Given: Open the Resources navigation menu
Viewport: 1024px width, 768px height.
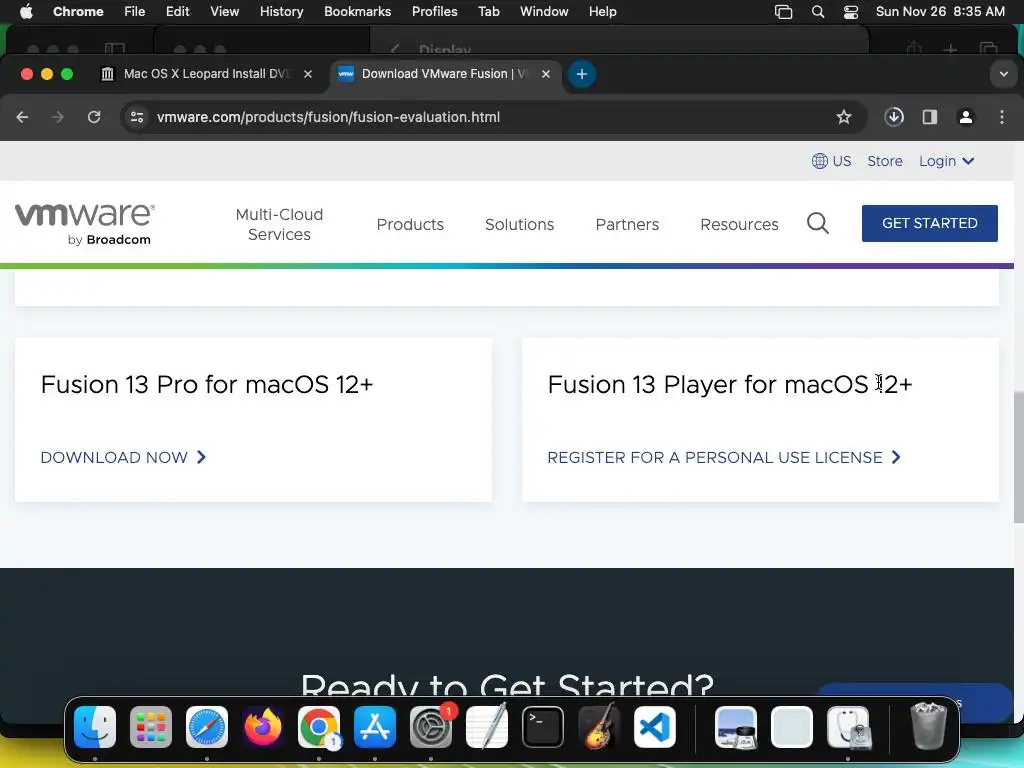Looking at the screenshot, I should [739, 224].
